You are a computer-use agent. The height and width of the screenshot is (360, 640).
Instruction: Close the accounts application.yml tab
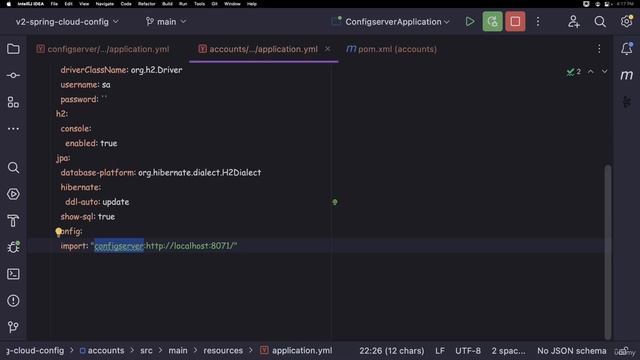(327, 49)
